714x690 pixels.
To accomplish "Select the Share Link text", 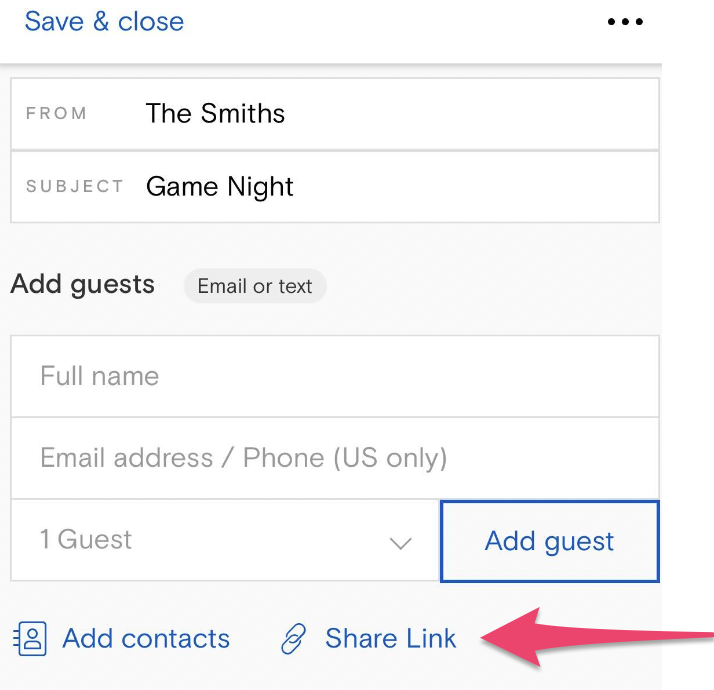I will tap(390, 638).
